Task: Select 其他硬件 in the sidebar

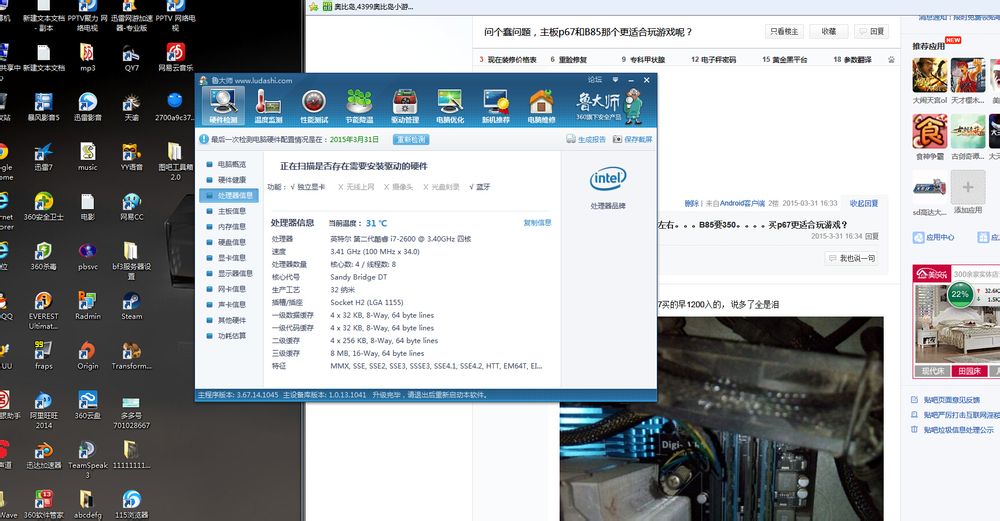Action: (x=232, y=320)
